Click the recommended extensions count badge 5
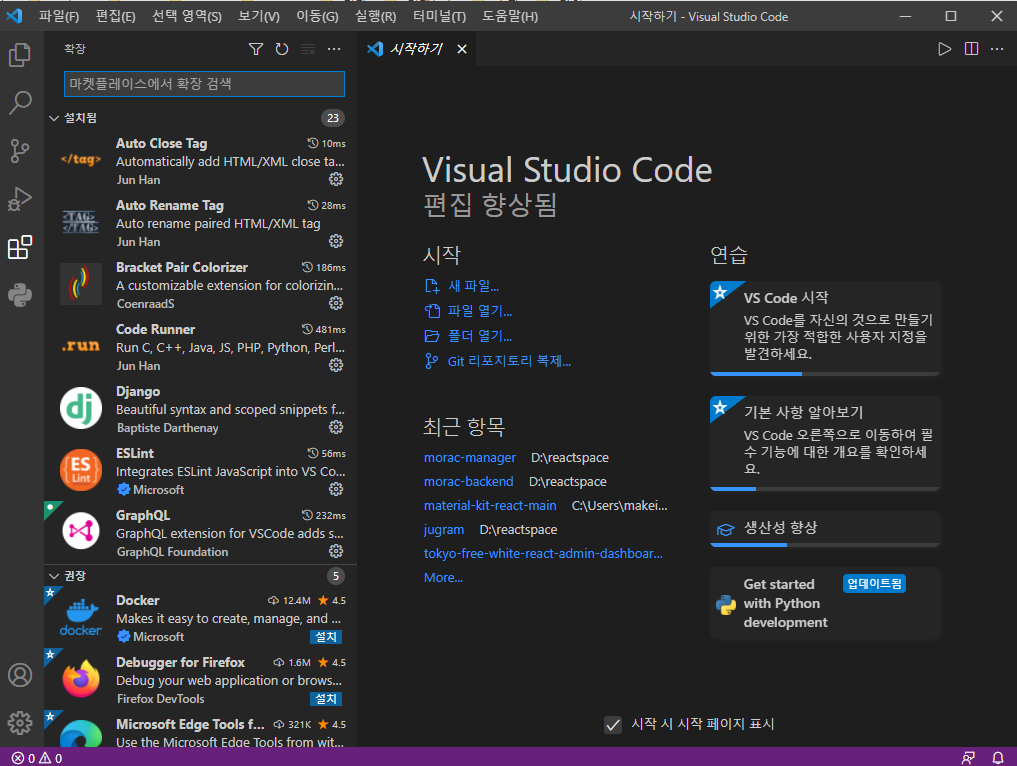1017x766 pixels. coord(335,576)
